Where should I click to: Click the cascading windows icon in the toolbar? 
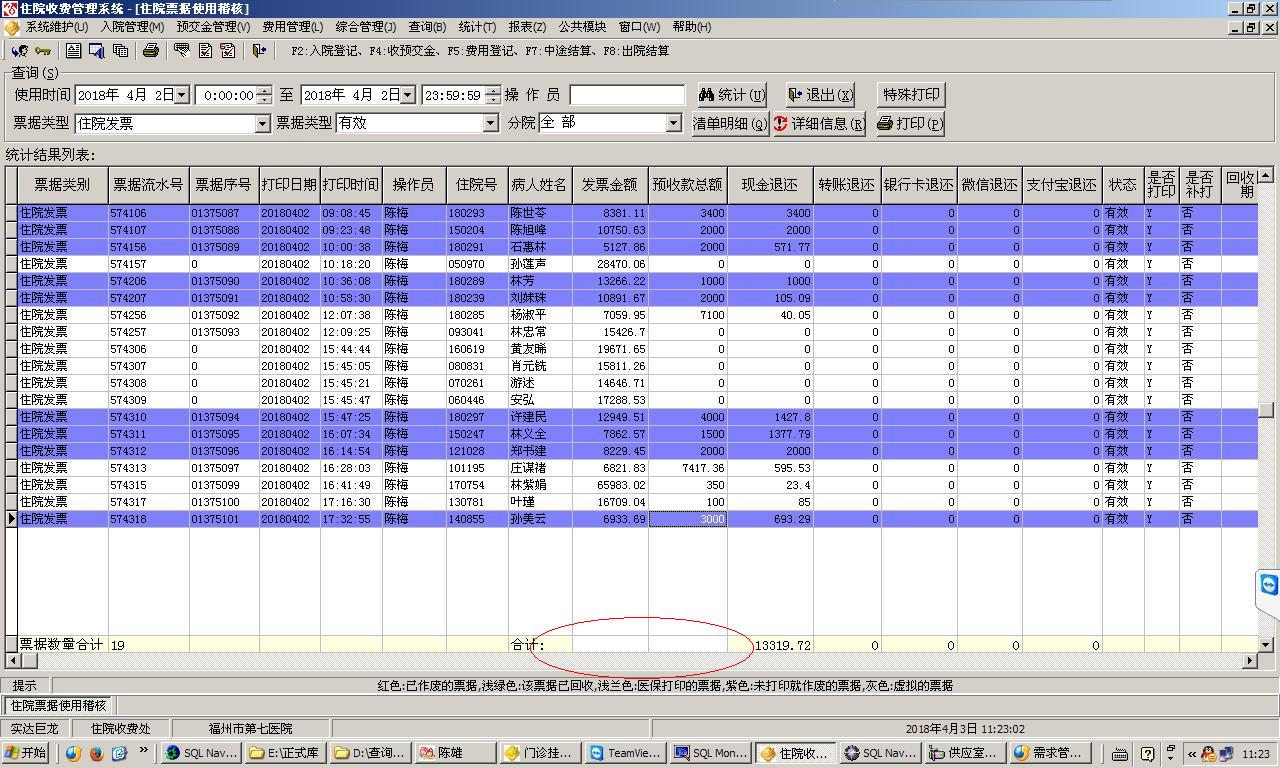120,51
